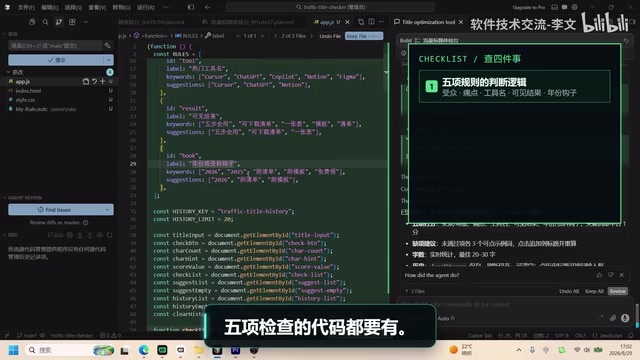Click the Undo All button
The width and height of the screenshot is (640, 360).
click(x=569, y=291)
